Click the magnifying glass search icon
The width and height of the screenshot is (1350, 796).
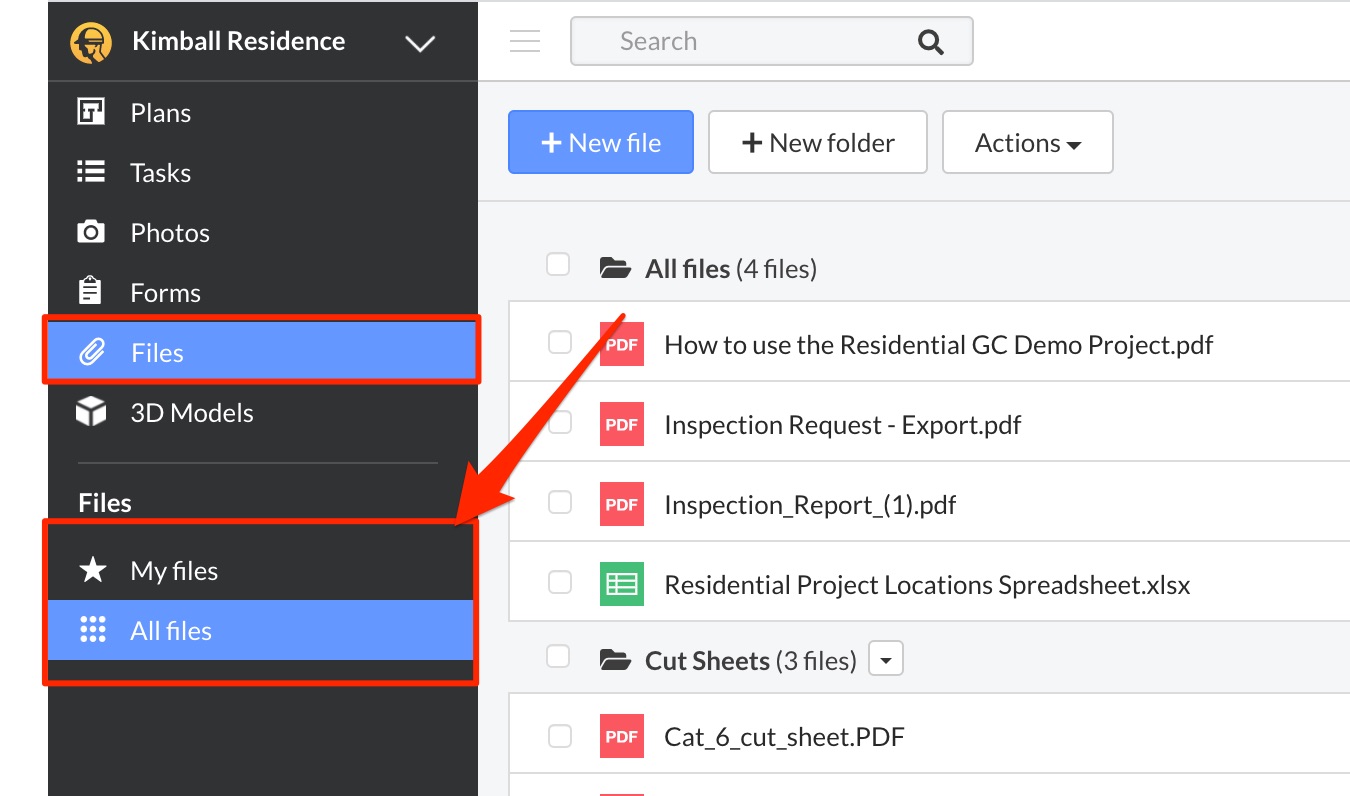coord(930,42)
